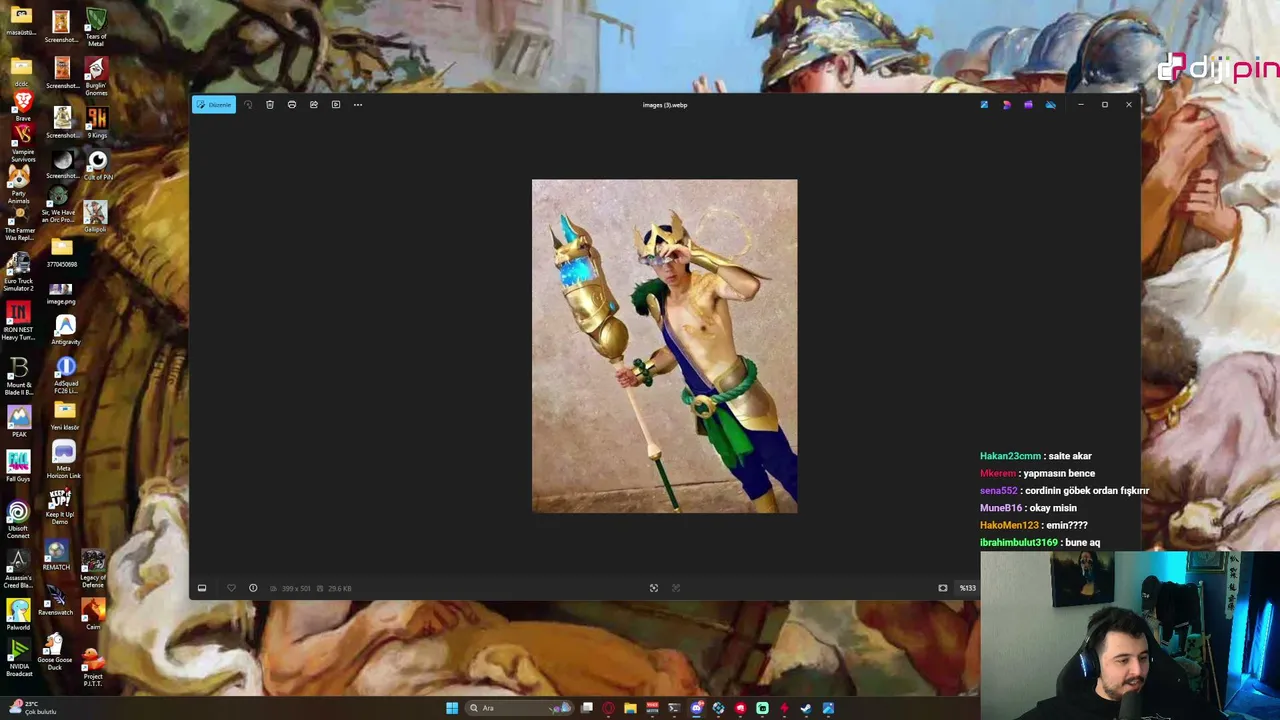Share the image via the share icon
Screen dimensions: 1280x720
tap(314, 104)
